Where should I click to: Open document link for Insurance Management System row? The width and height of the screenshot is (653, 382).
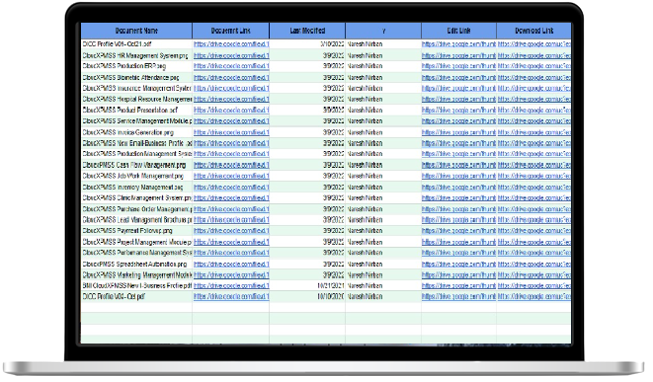click(x=231, y=88)
